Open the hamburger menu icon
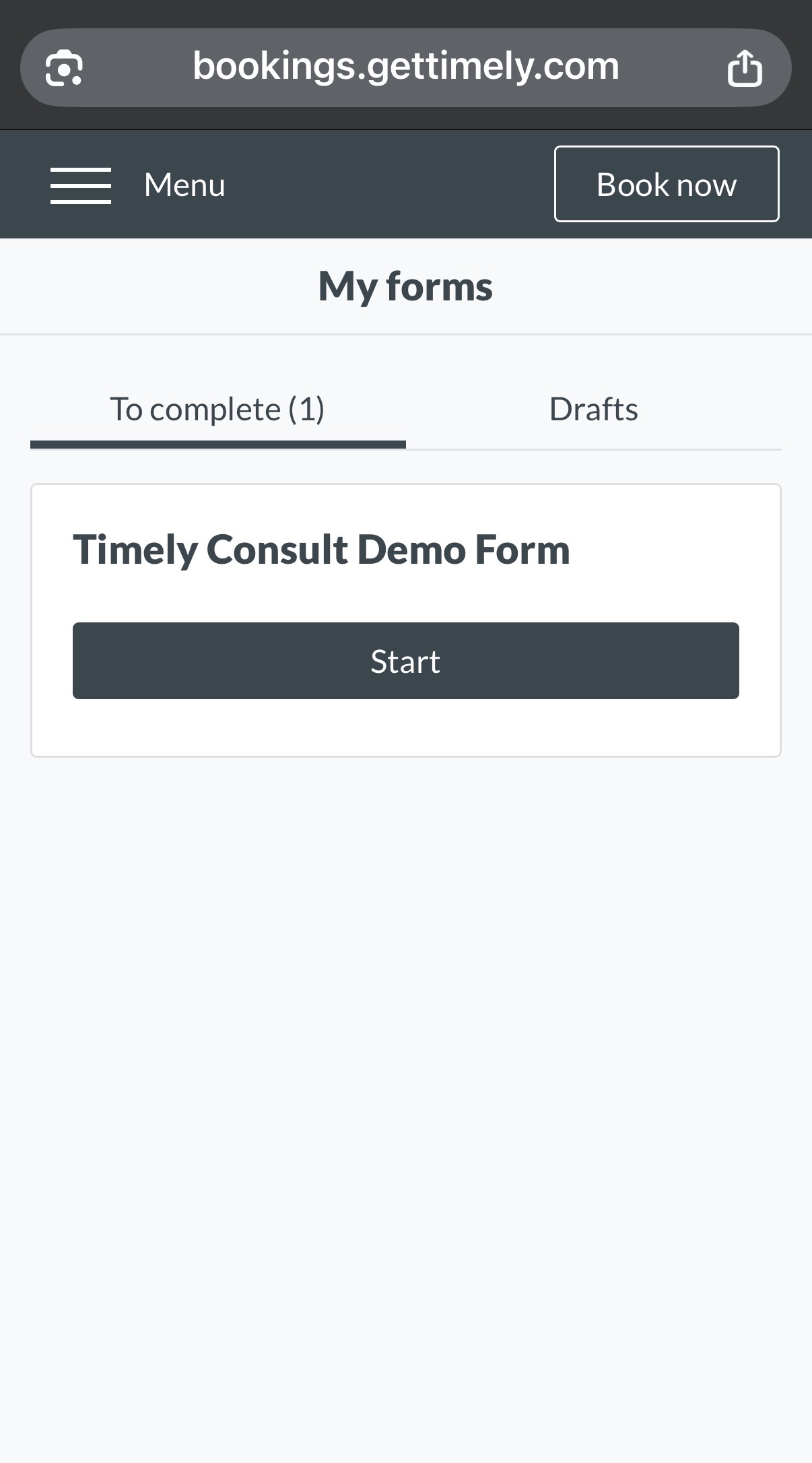Image resolution: width=812 pixels, height=1463 pixels. (x=81, y=185)
